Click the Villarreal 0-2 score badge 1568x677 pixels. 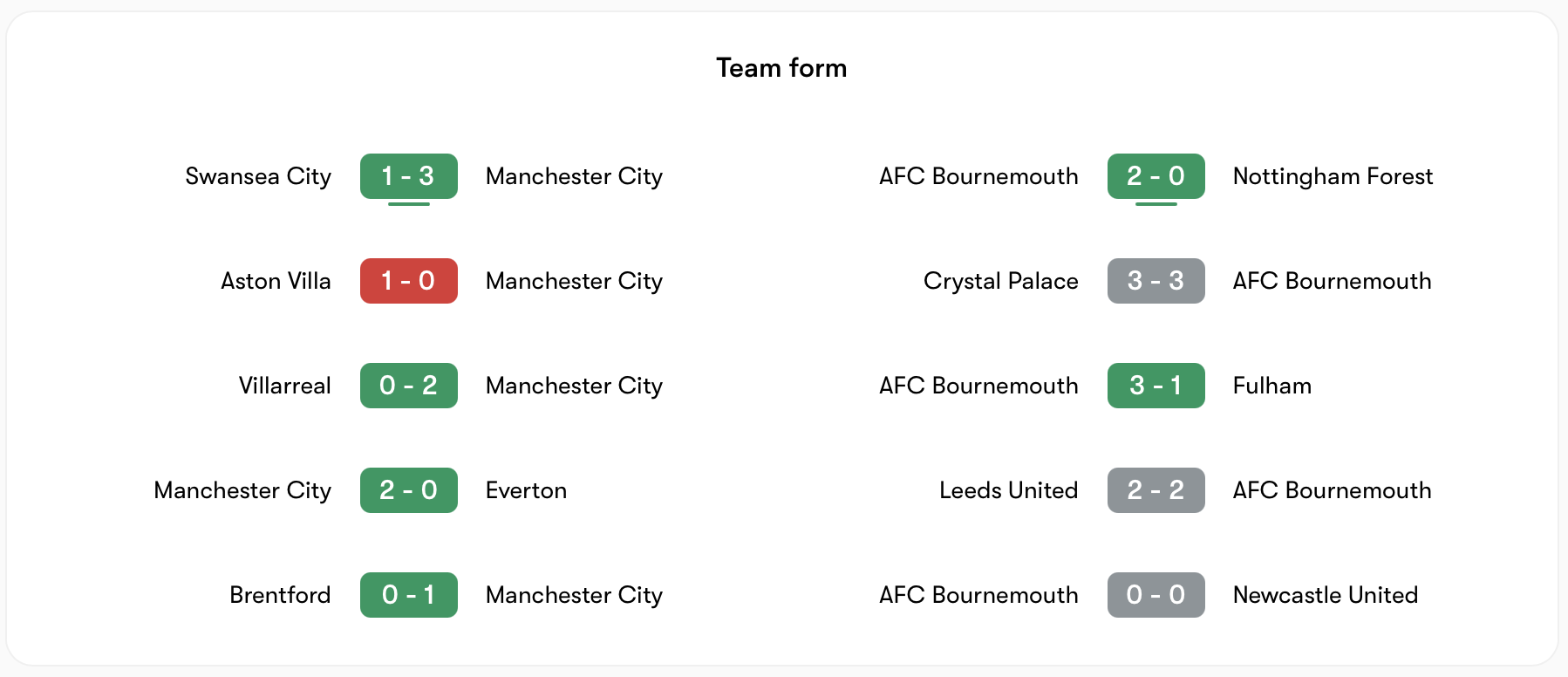[x=408, y=385]
